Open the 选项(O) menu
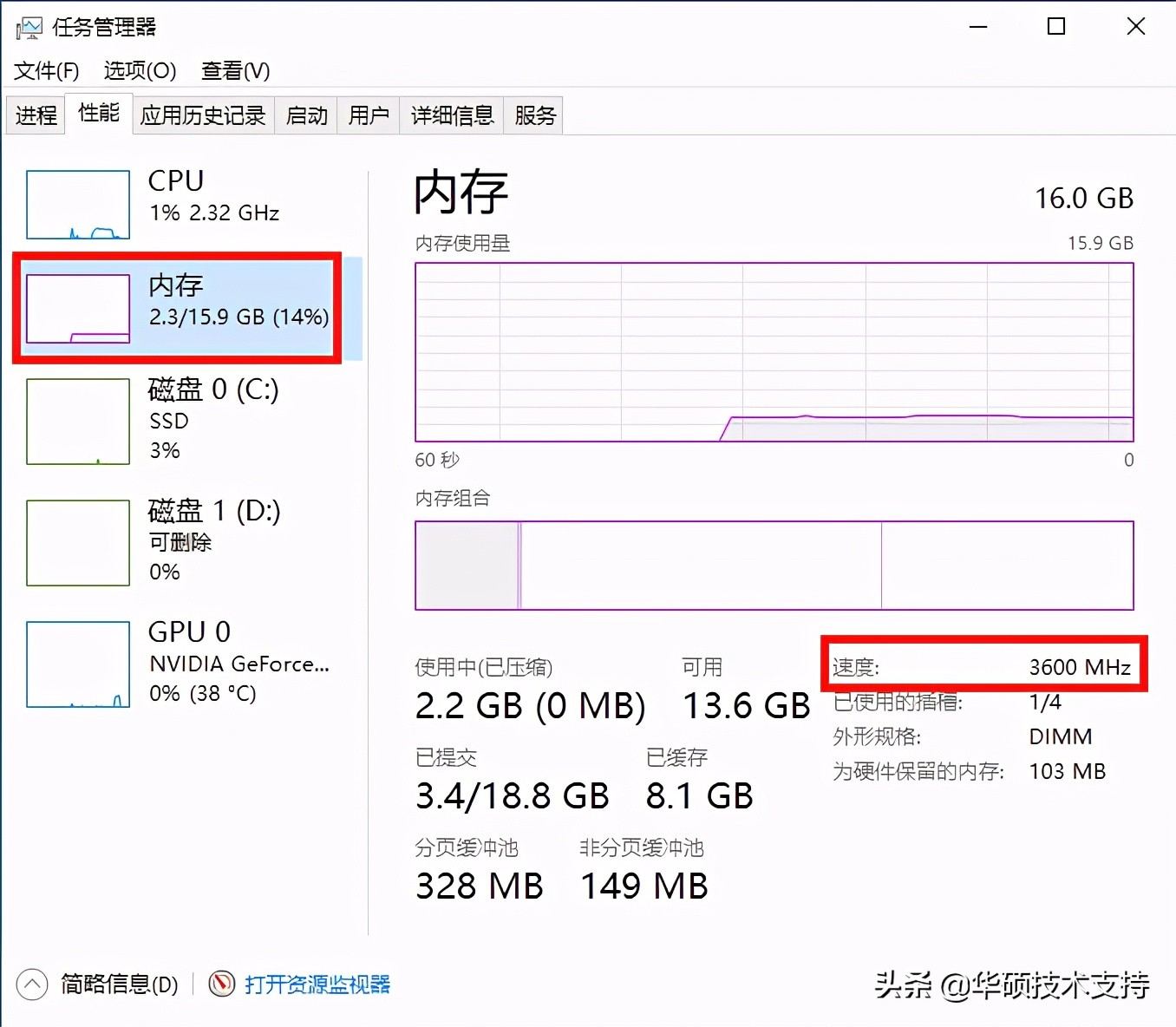 (x=139, y=71)
